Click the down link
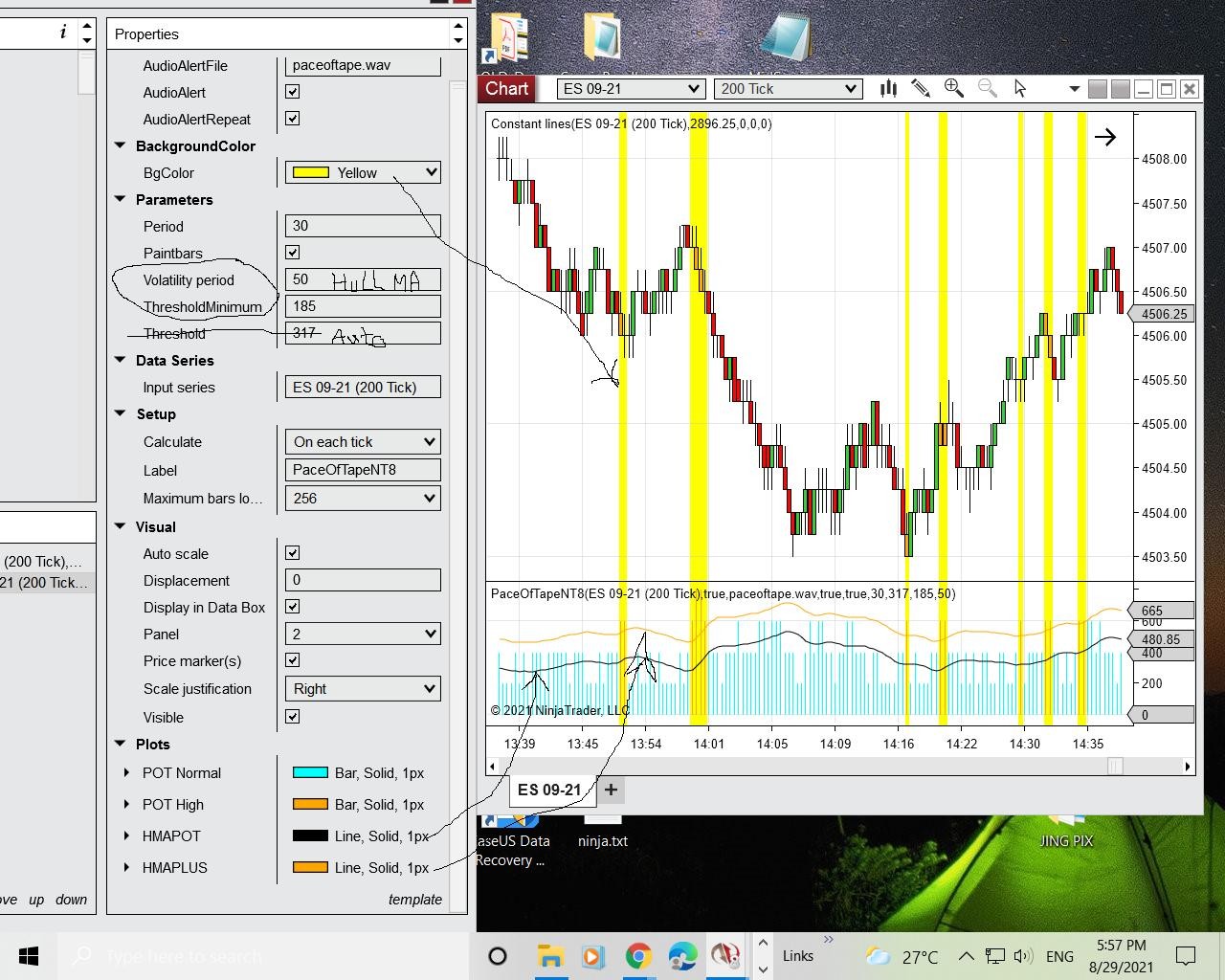 tap(71, 900)
